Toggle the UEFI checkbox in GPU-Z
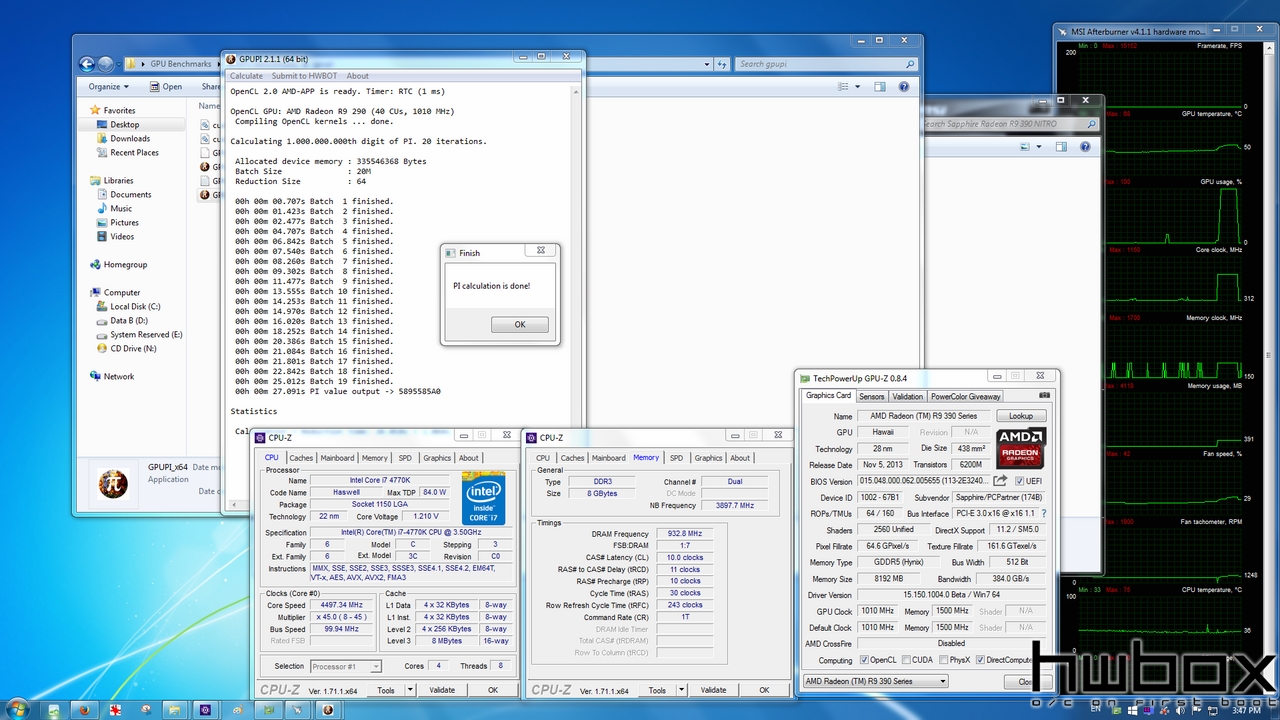 tap(1018, 481)
